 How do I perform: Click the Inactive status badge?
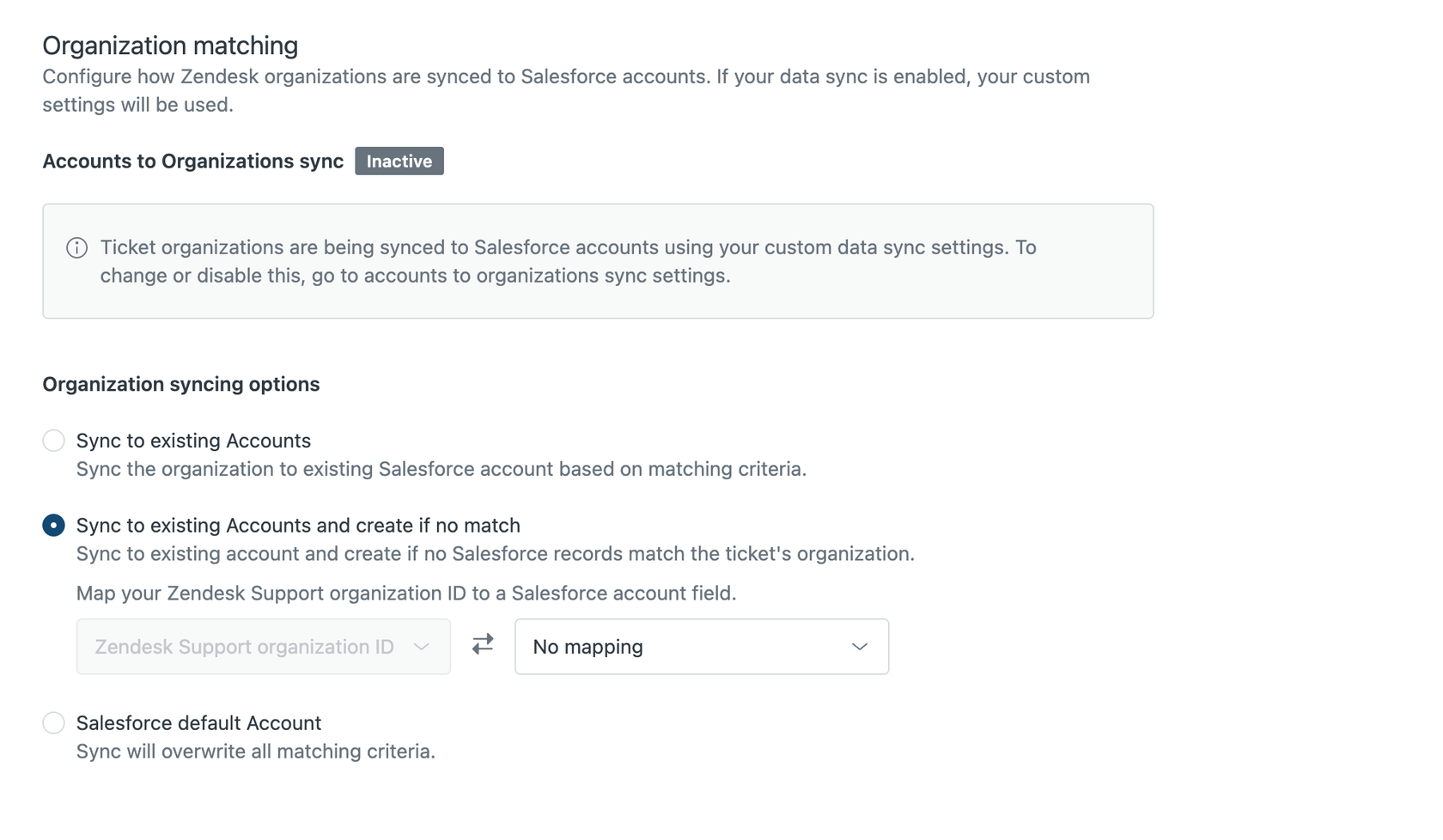(x=399, y=161)
